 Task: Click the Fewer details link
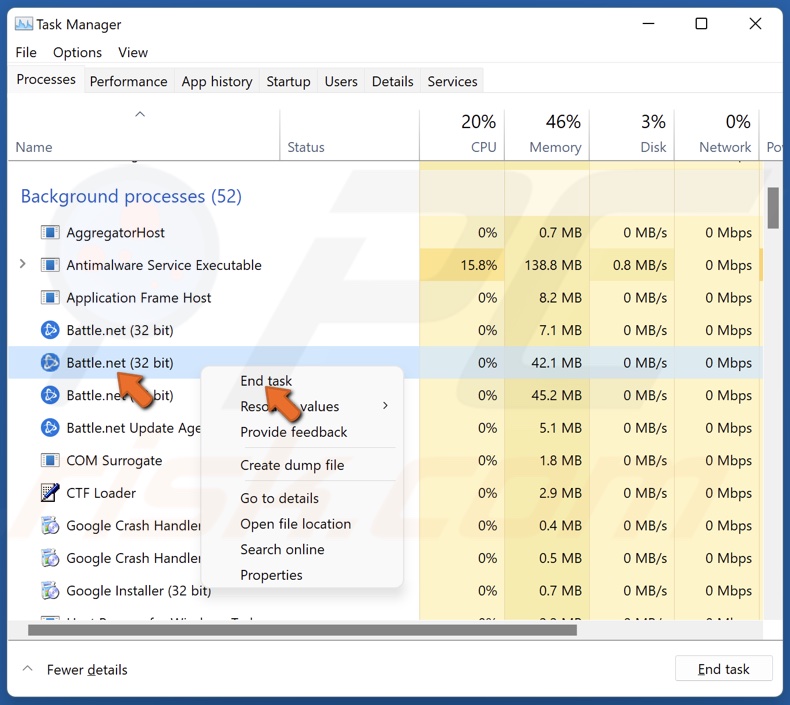(x=87, y=670)
